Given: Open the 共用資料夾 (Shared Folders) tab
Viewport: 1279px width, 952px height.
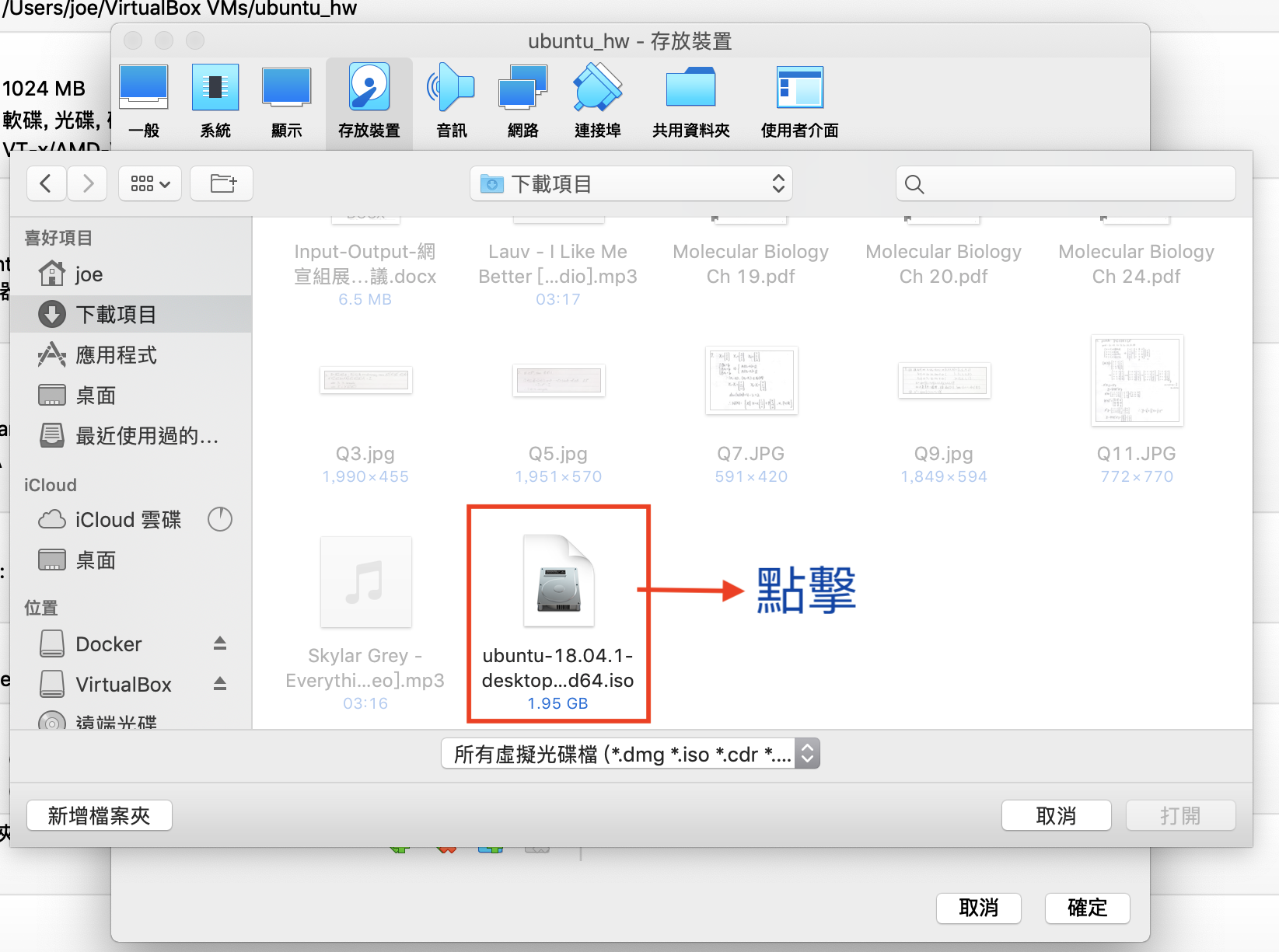Looking at the screenshot, I should point(691,103).
